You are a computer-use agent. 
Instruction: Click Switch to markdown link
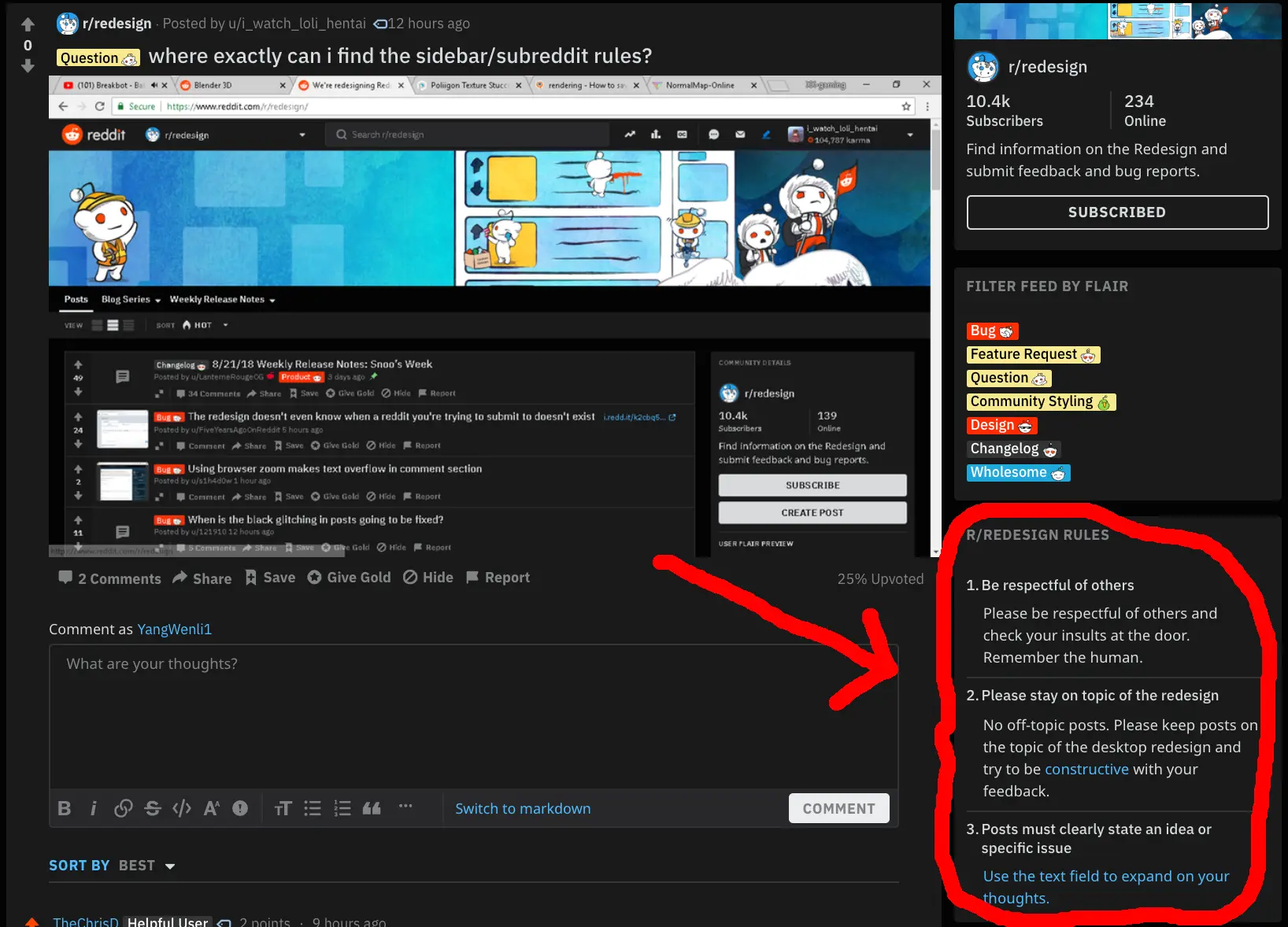pos(523,808)
